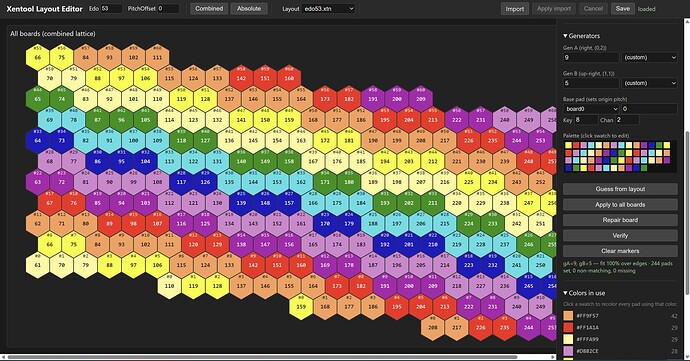The width and height of the screenshot is (690, 361).
Task: Open Gen A preset dropdown
Action: [649, 57]
